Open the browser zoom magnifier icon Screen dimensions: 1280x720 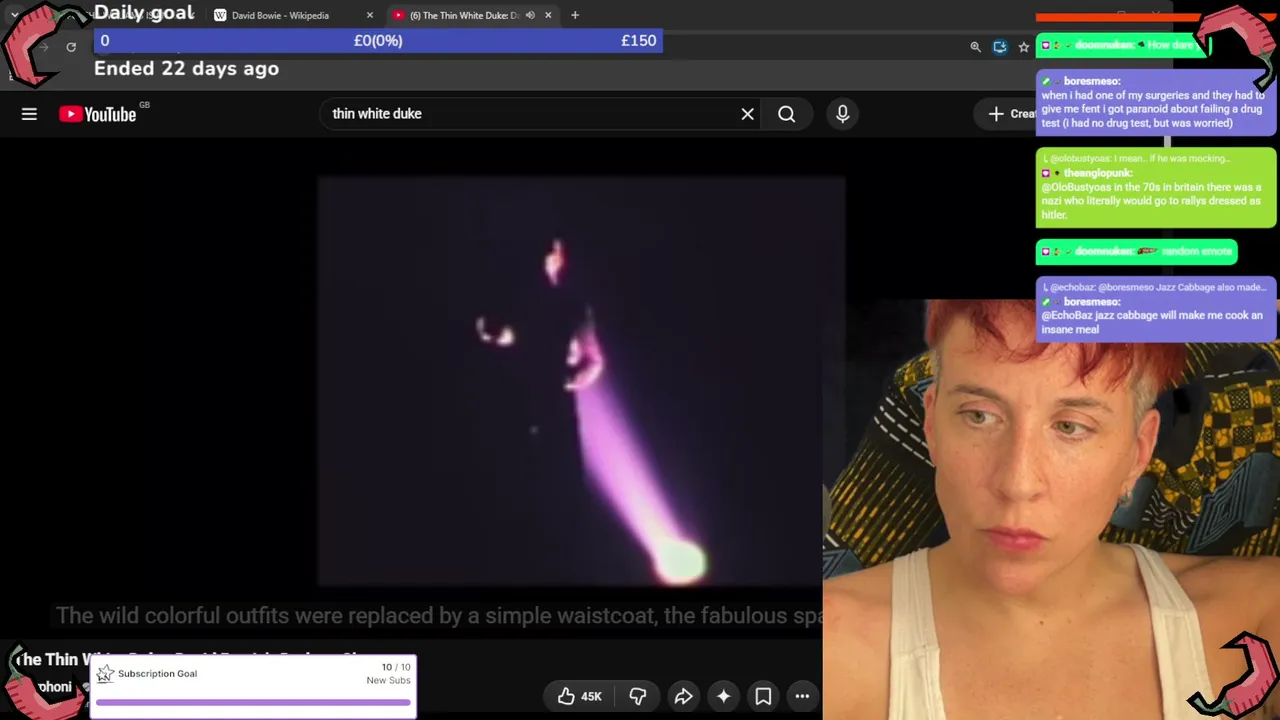point(975,47)
